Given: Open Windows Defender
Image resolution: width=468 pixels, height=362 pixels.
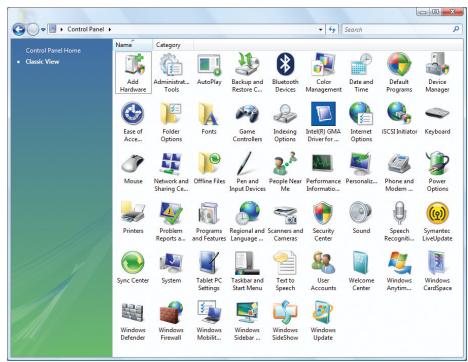Looking at the screenshot, I should point(133,321).
